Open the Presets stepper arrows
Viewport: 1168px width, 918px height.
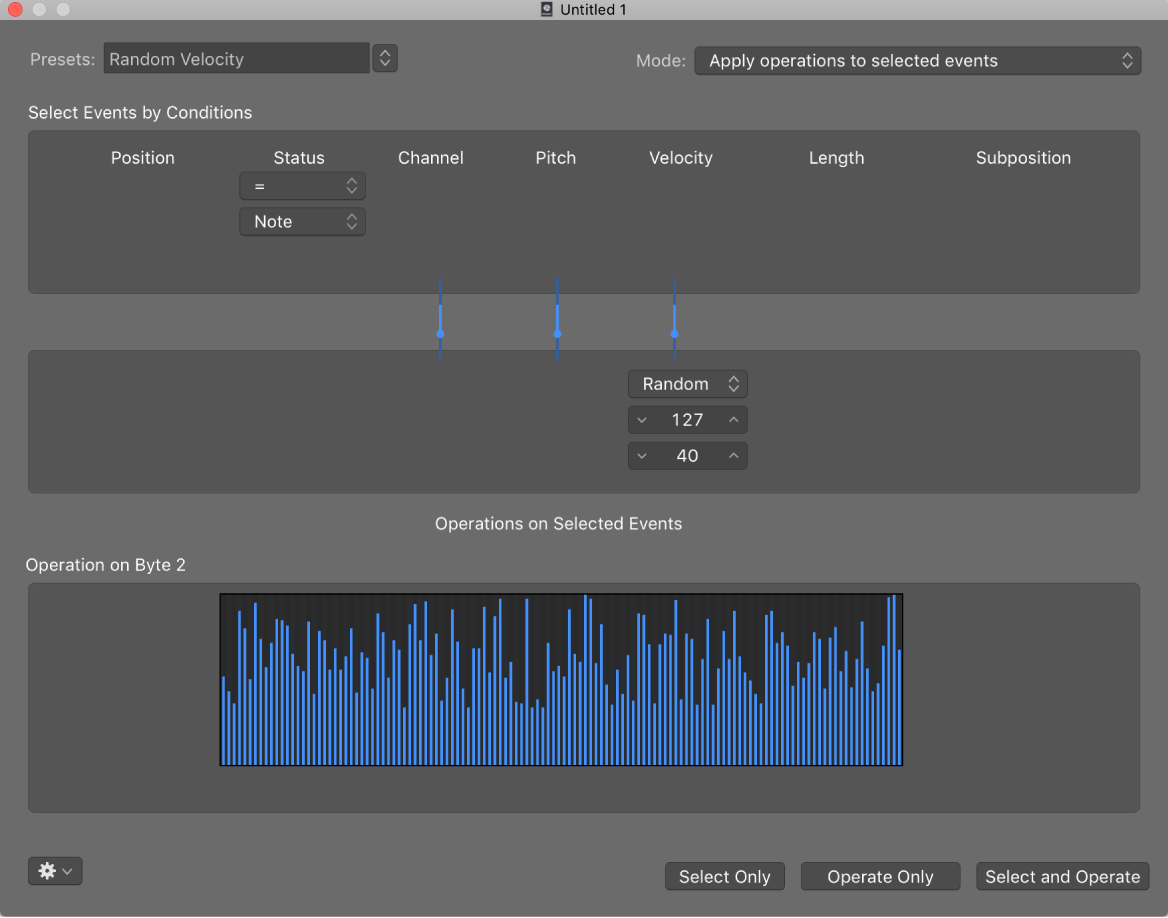385,58
